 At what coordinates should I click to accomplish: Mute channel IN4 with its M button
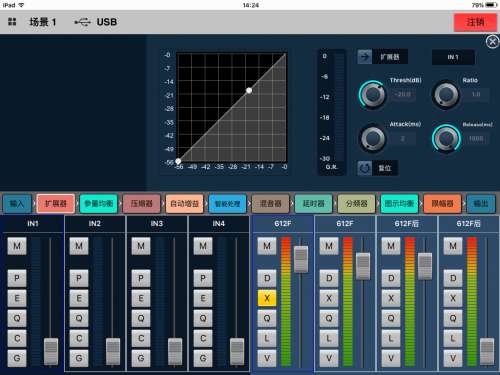click(x=203, y=246)
